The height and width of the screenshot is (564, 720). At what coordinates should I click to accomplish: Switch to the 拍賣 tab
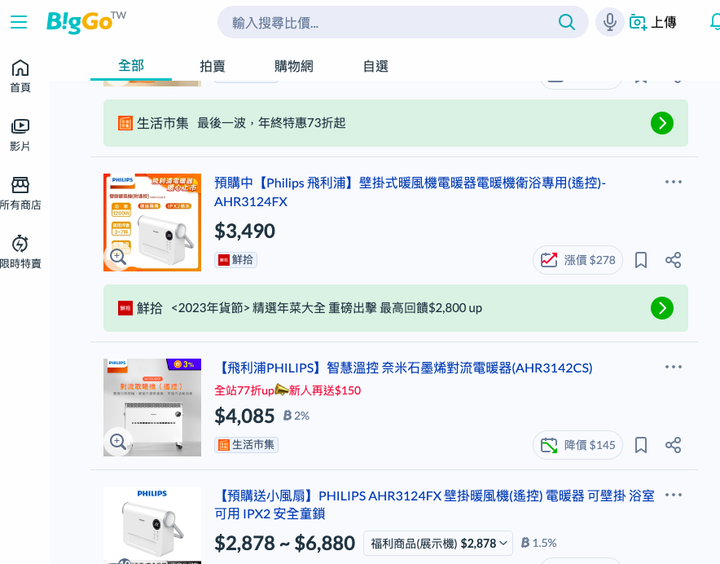[212, 66]
